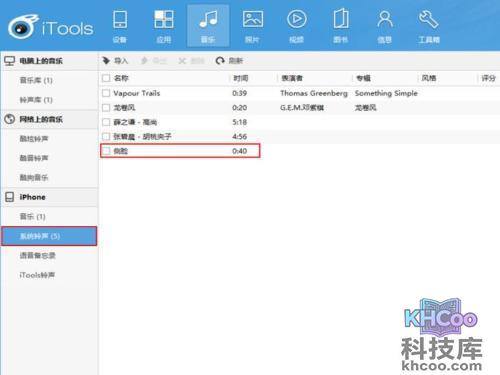Sort by the Album column header
Screen dimensions: 500x375
(363, 78)
